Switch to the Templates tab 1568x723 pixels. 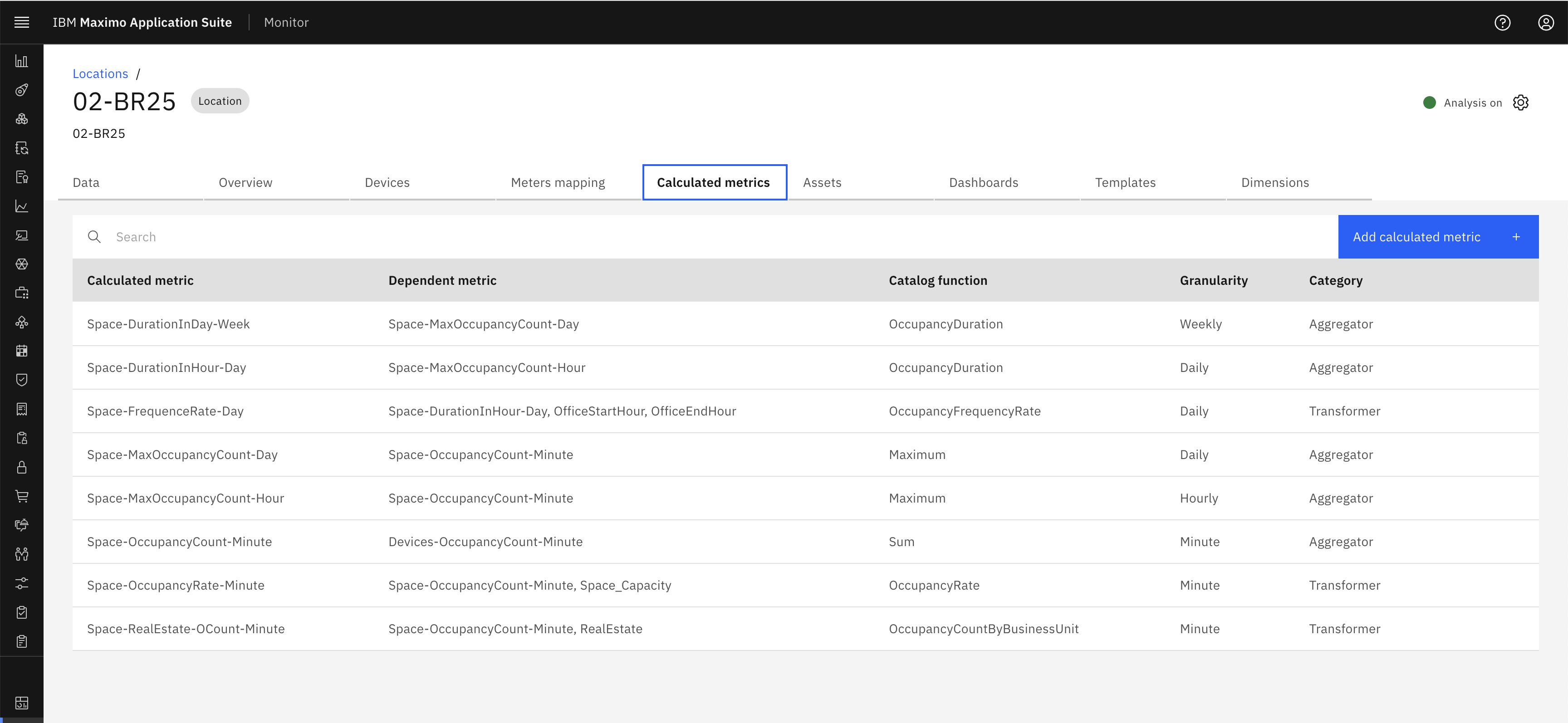(1153, 183)
